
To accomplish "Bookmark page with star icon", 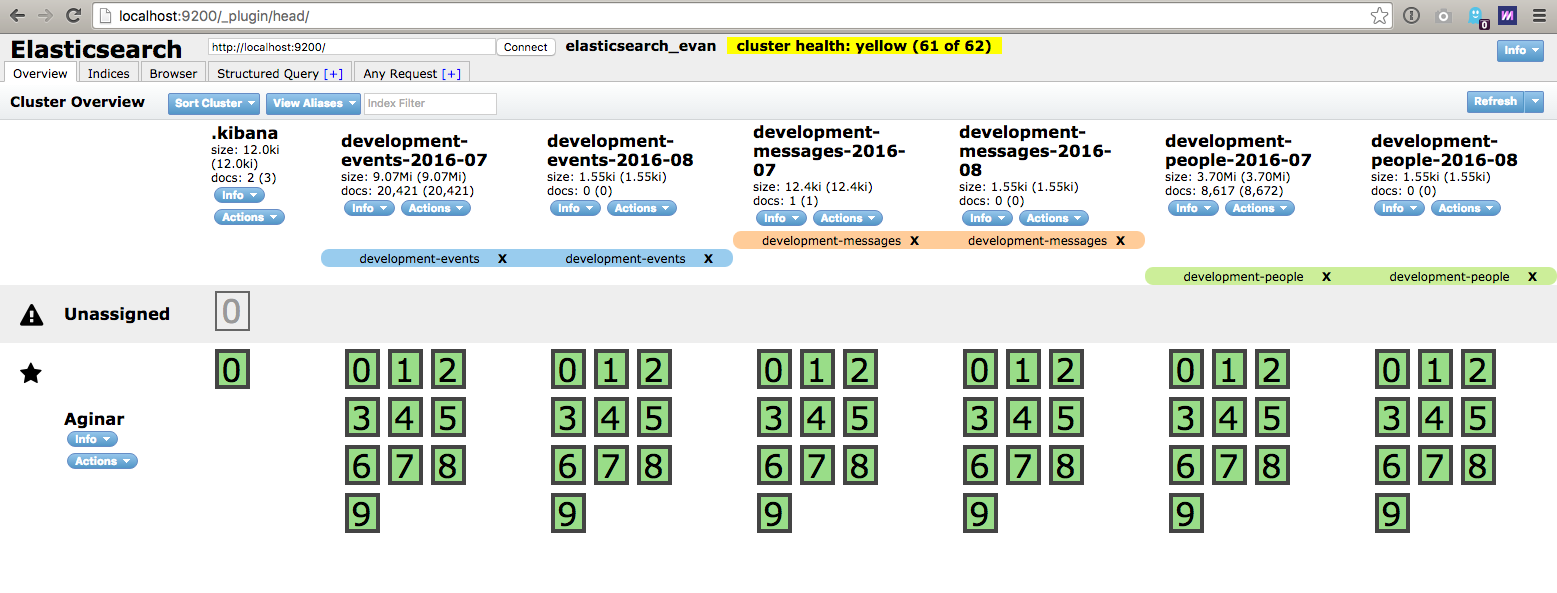I will tap(1379, 15).
